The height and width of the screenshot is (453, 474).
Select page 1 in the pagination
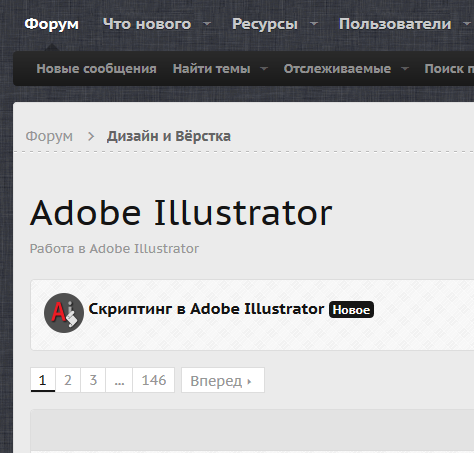43,380
